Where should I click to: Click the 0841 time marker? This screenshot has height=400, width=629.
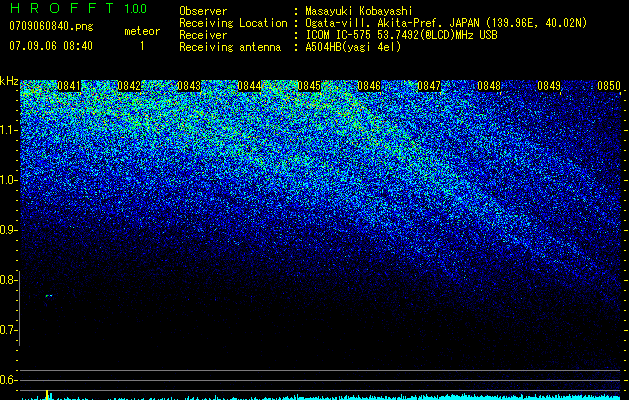(69, 86)
